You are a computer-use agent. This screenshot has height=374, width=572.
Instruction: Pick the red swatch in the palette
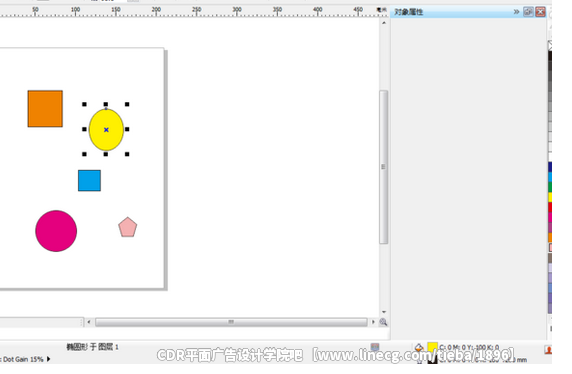(550, 207)
